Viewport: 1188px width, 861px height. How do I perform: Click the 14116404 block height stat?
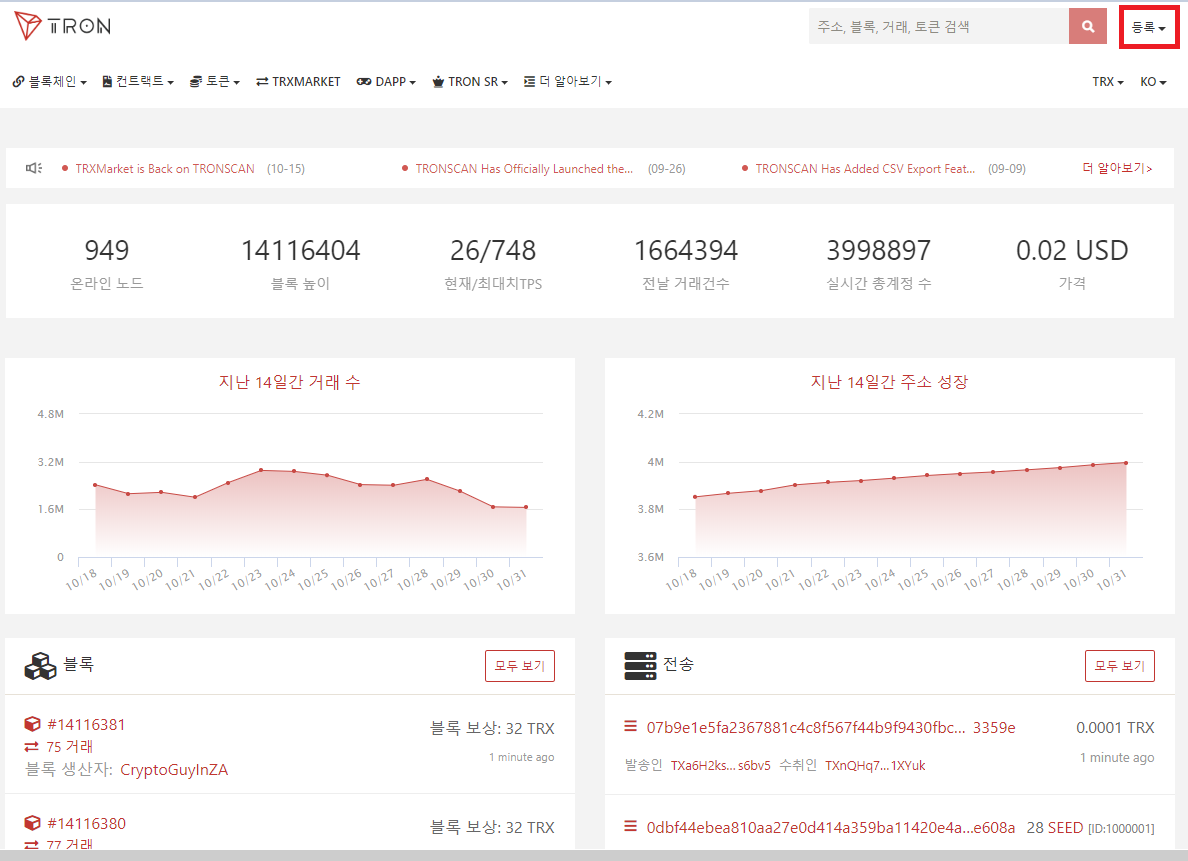tap(300, 263)
